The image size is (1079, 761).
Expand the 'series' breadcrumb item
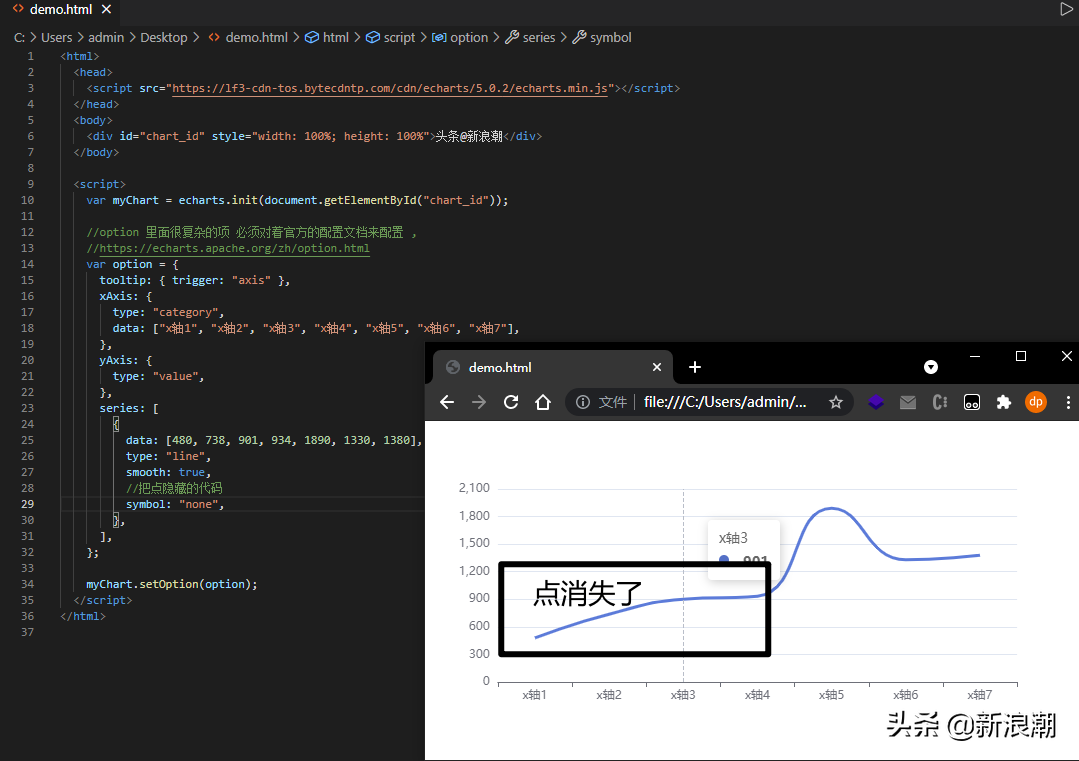click(538, 37)
